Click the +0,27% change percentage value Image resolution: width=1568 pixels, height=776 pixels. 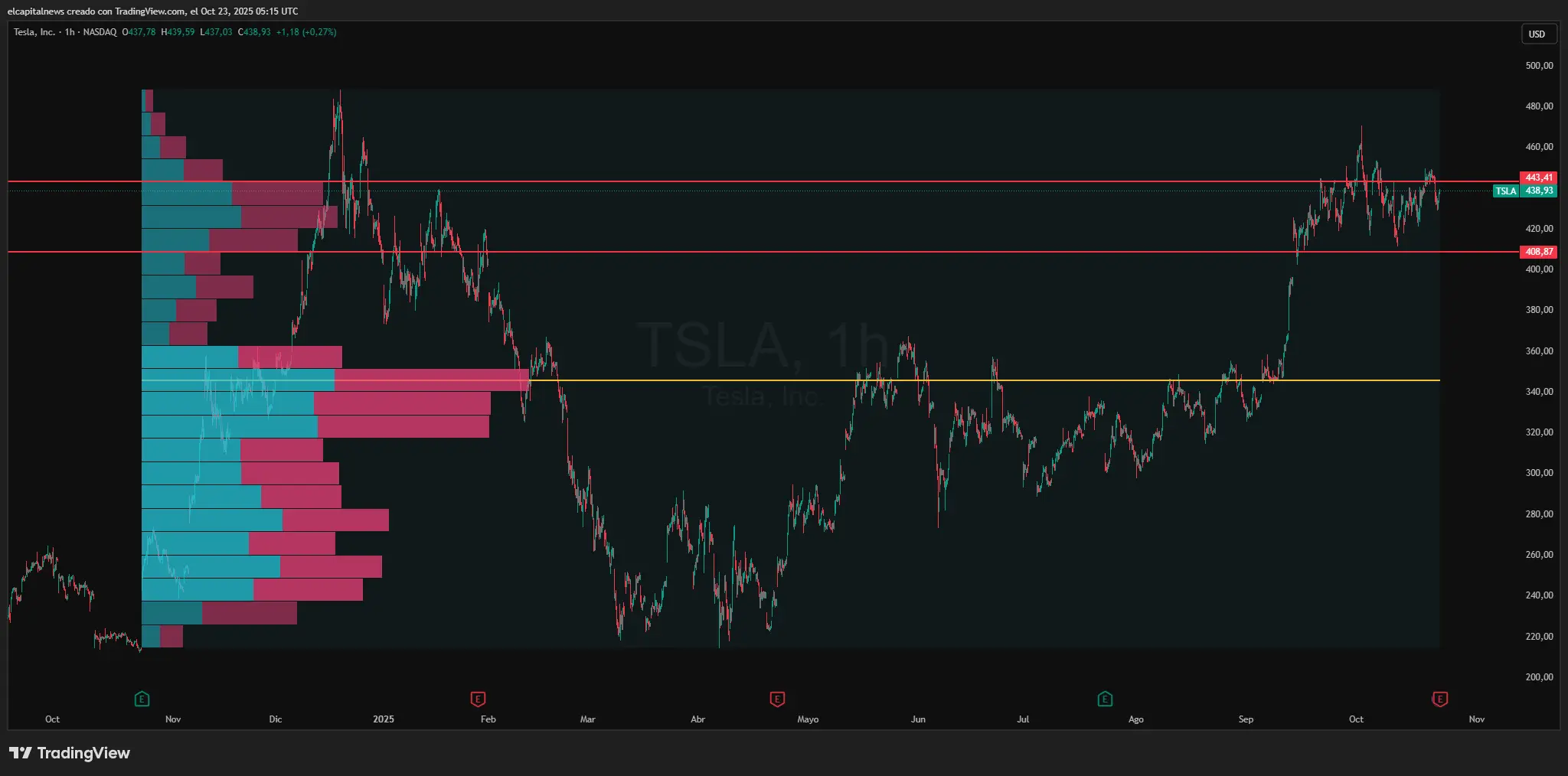pyautogui.click(x=319, y=33)
